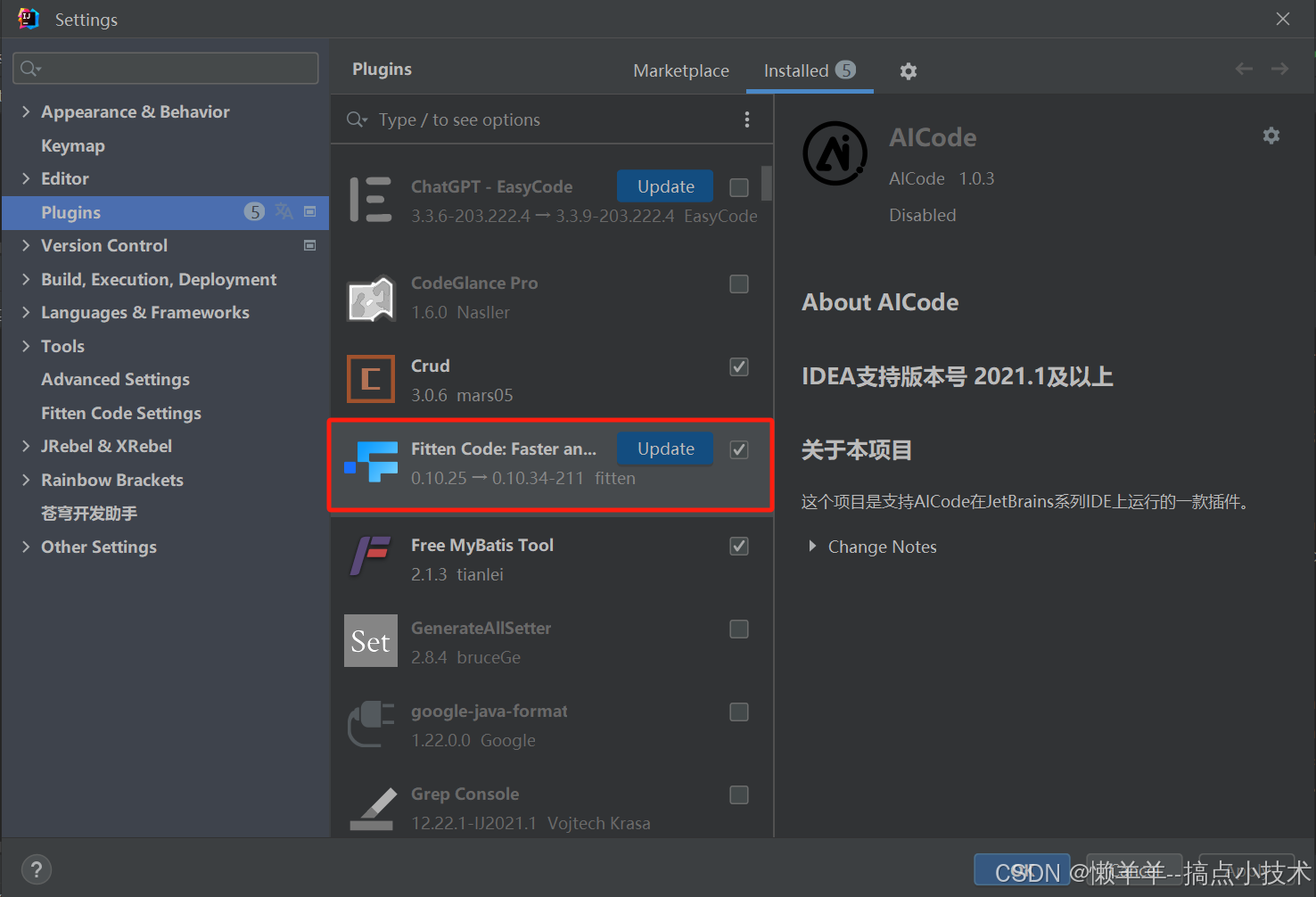Switch to the Marketplace tab
This screenshot has height=897, width=1316.
681,70
